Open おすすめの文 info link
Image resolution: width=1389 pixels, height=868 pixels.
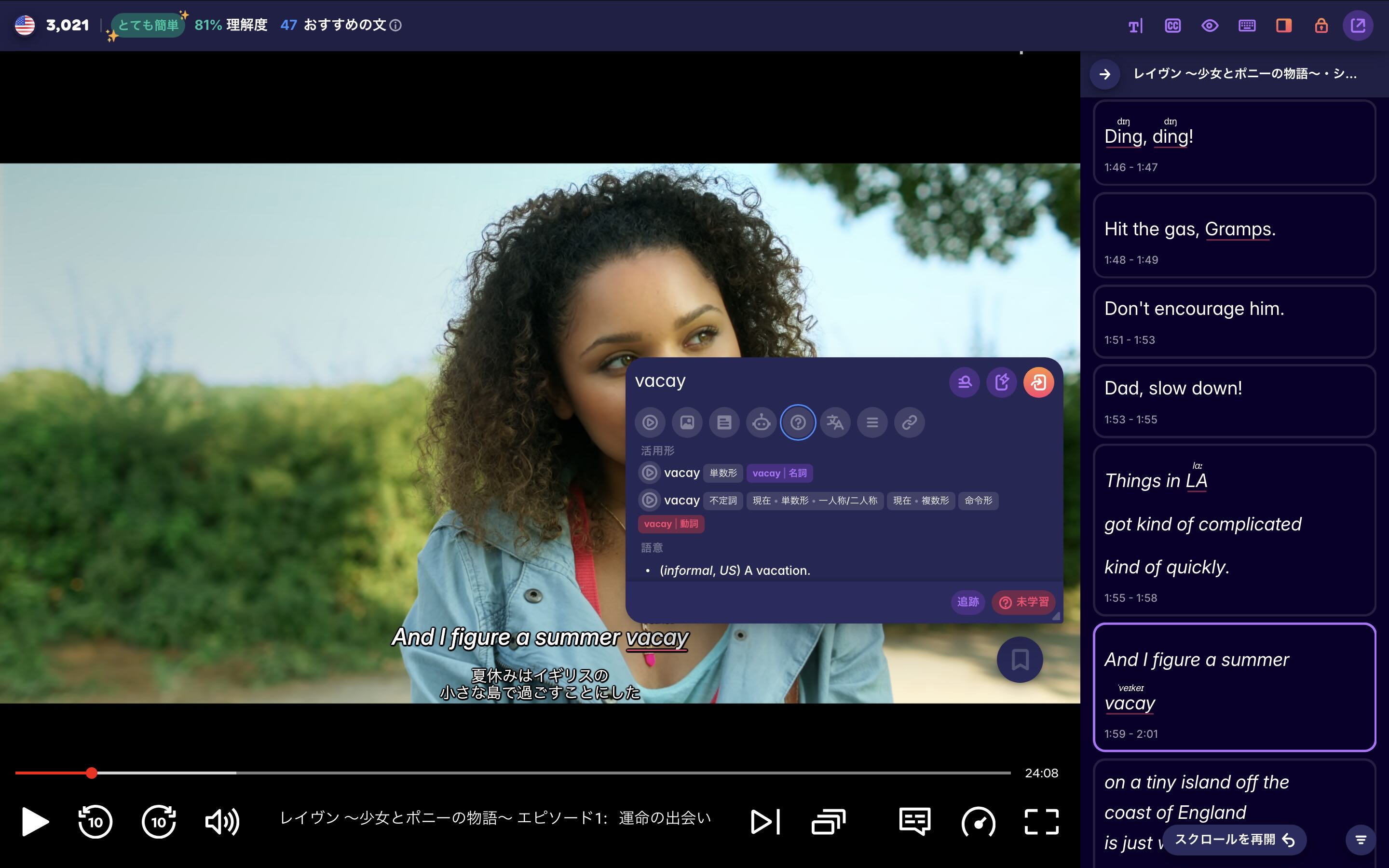[x=395, y=25]
